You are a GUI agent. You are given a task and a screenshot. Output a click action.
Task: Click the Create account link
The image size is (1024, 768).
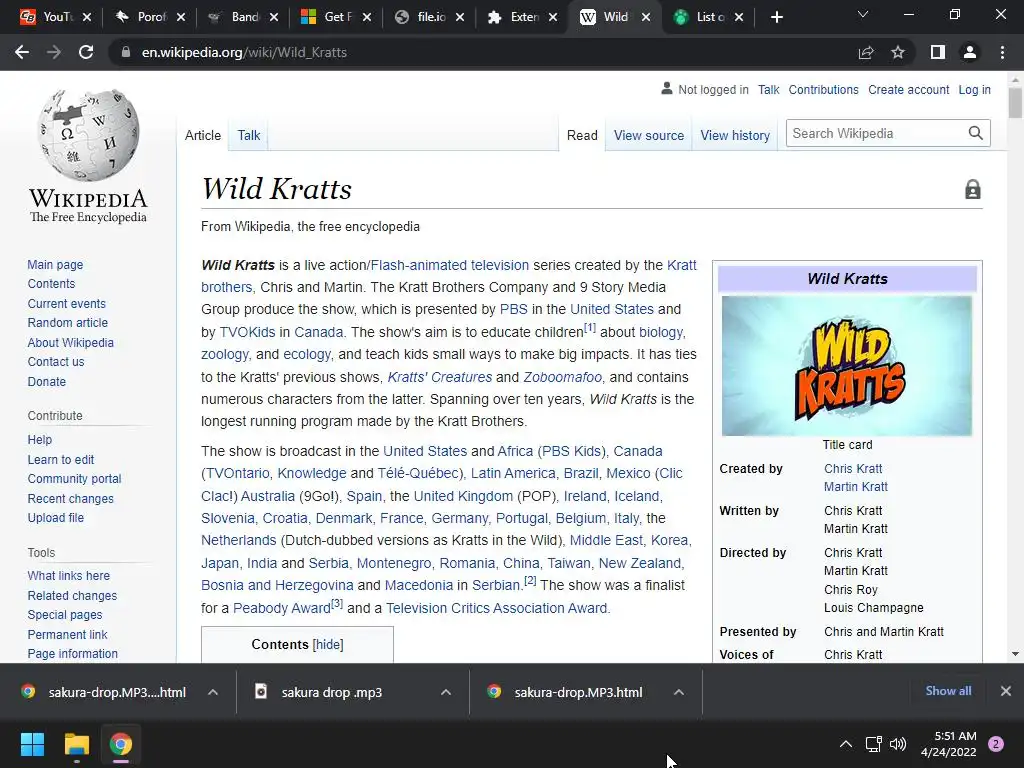tap(908, 89)
